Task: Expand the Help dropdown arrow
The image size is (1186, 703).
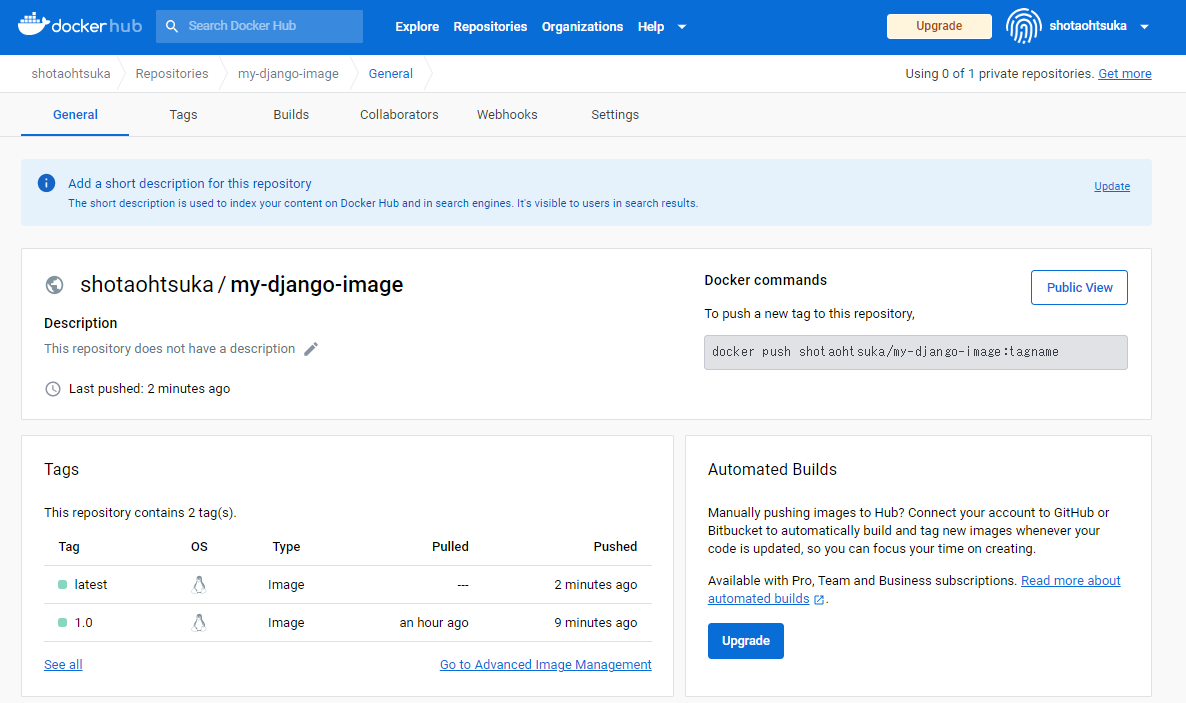Action: tap(681, 26)
